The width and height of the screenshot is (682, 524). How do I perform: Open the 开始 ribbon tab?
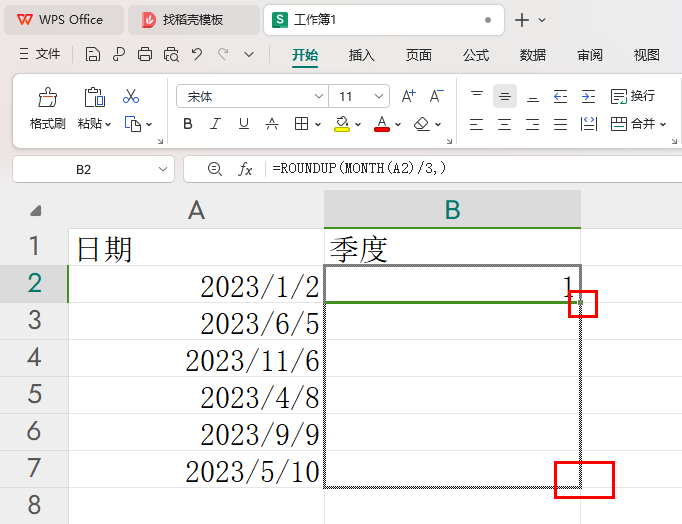(305, 55)
